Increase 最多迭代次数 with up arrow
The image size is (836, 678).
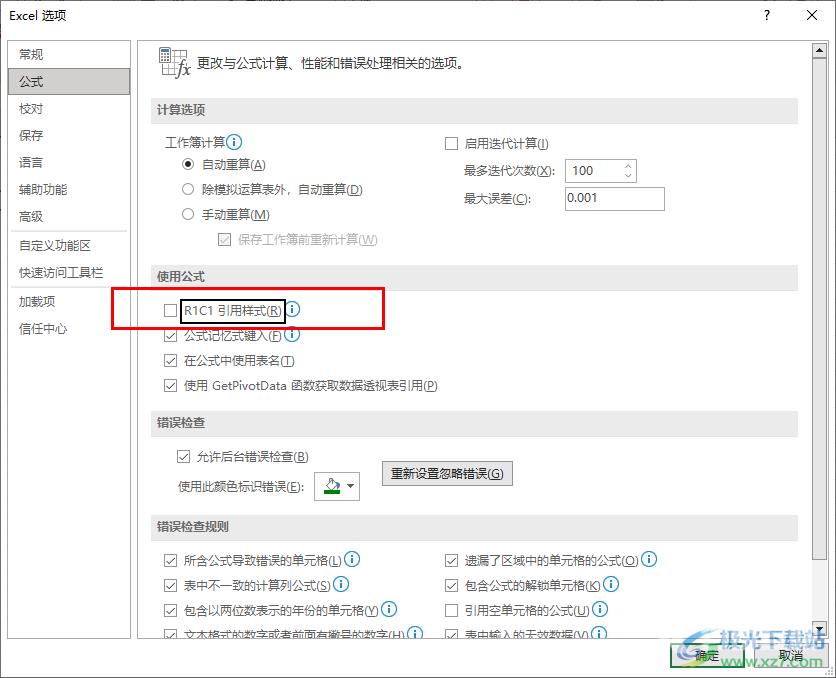pos(628,166)
